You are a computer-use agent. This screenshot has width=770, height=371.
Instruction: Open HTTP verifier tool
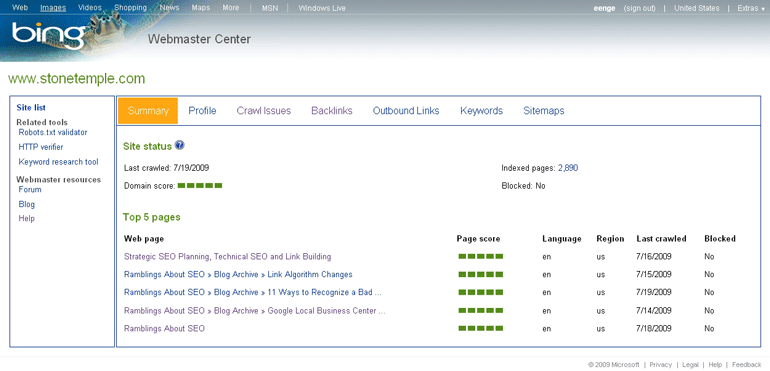(41, 147)
